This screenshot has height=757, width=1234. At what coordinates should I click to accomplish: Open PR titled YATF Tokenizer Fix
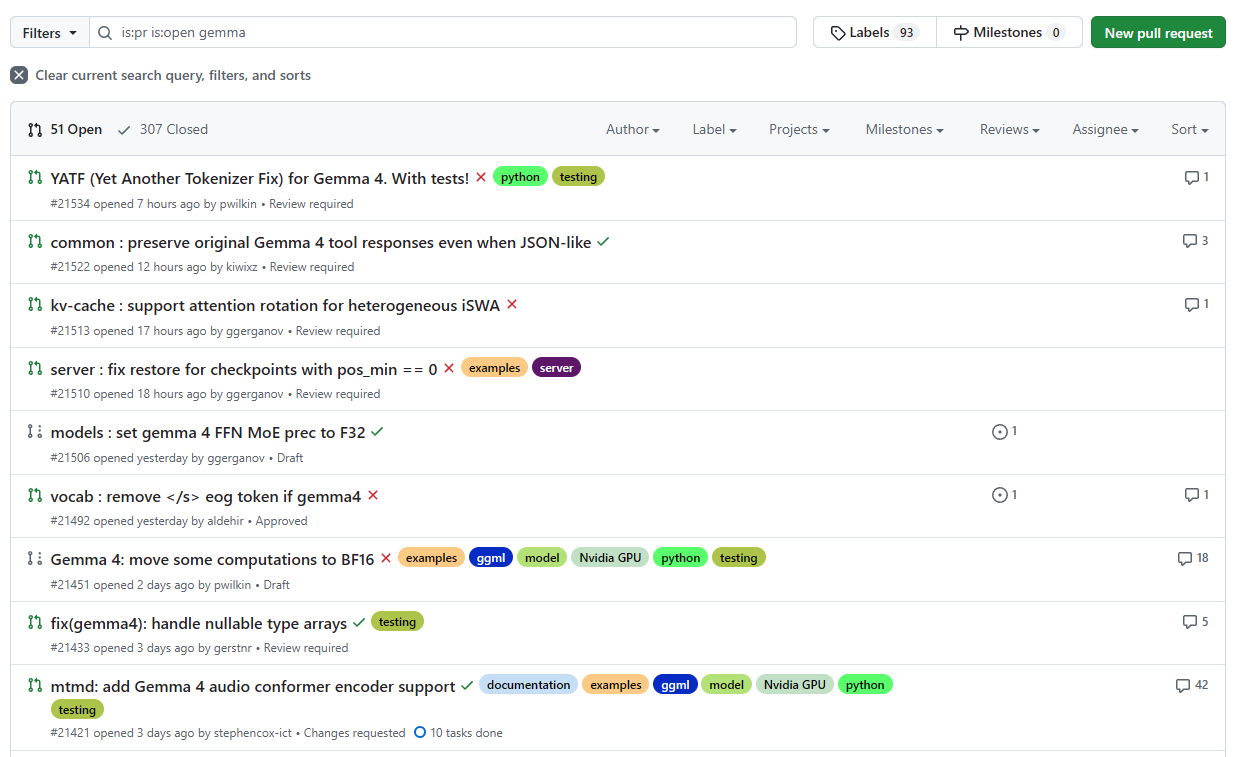(x=260, y=178)
